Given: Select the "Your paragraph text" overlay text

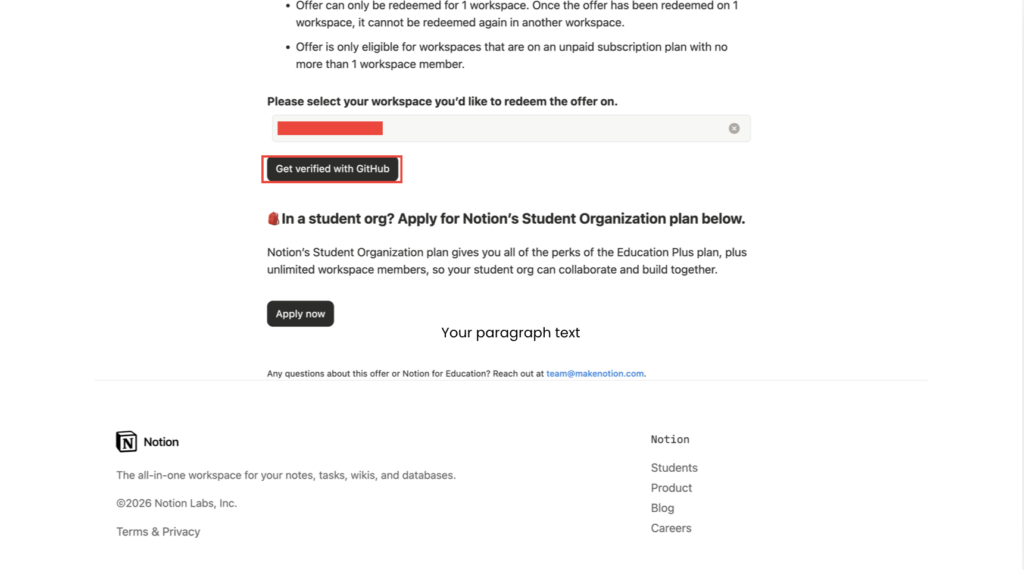Looking at the screenshot, I should pyautogui.click(x=510, y=333).
